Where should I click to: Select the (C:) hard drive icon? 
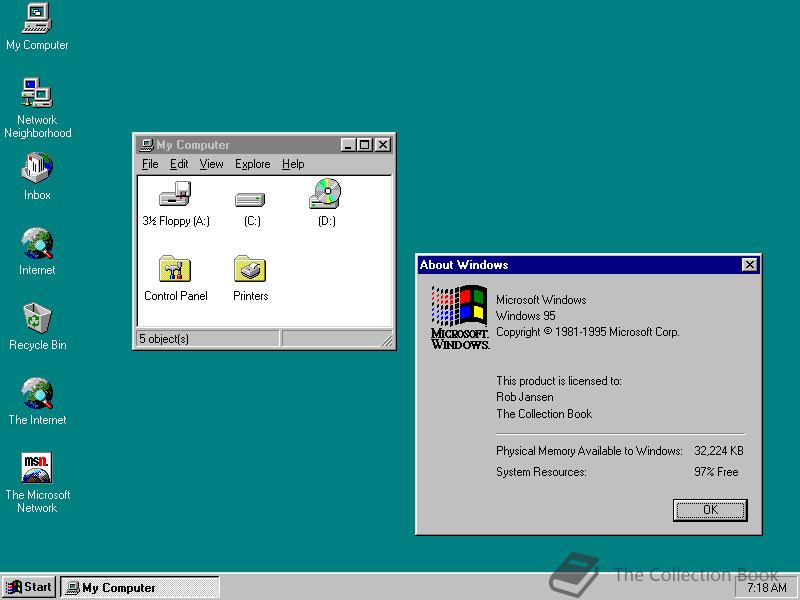252,209
